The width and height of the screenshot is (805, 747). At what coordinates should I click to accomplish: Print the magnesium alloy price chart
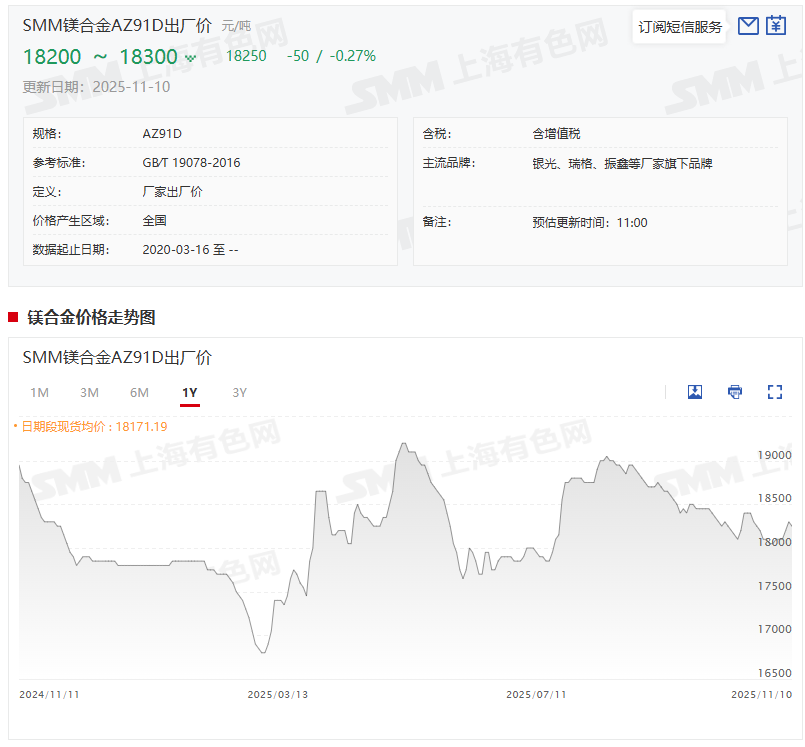coord(735,392)
